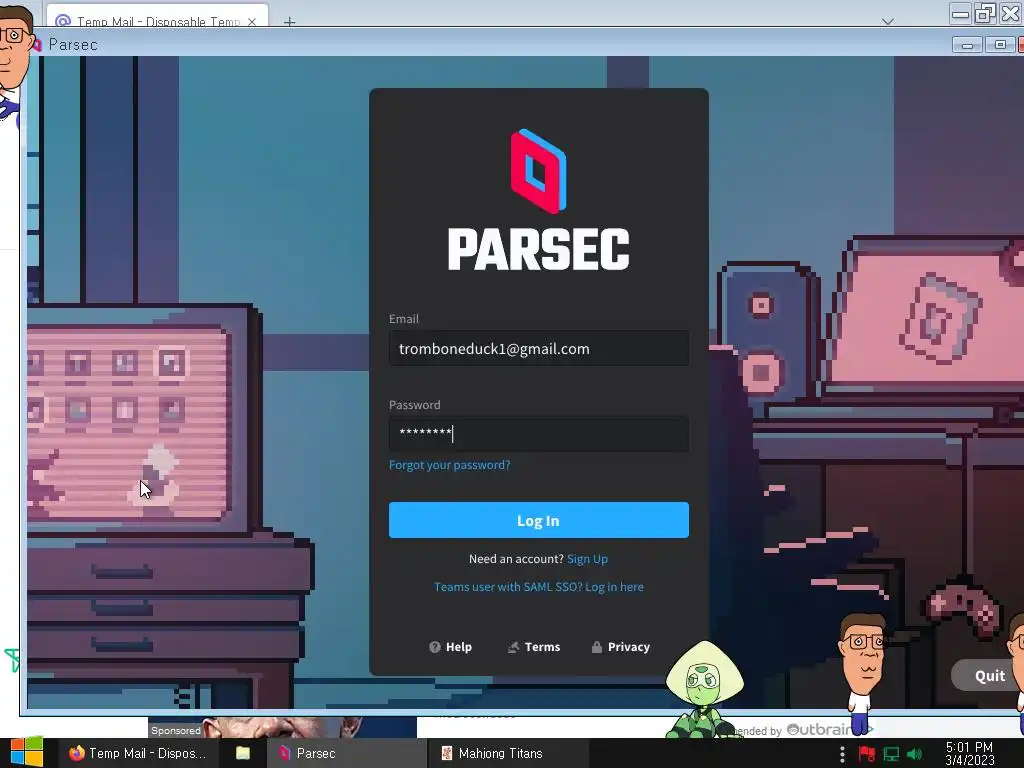Click the Help question mark icon
1024x768 pixels.
(x=435, y=647)
